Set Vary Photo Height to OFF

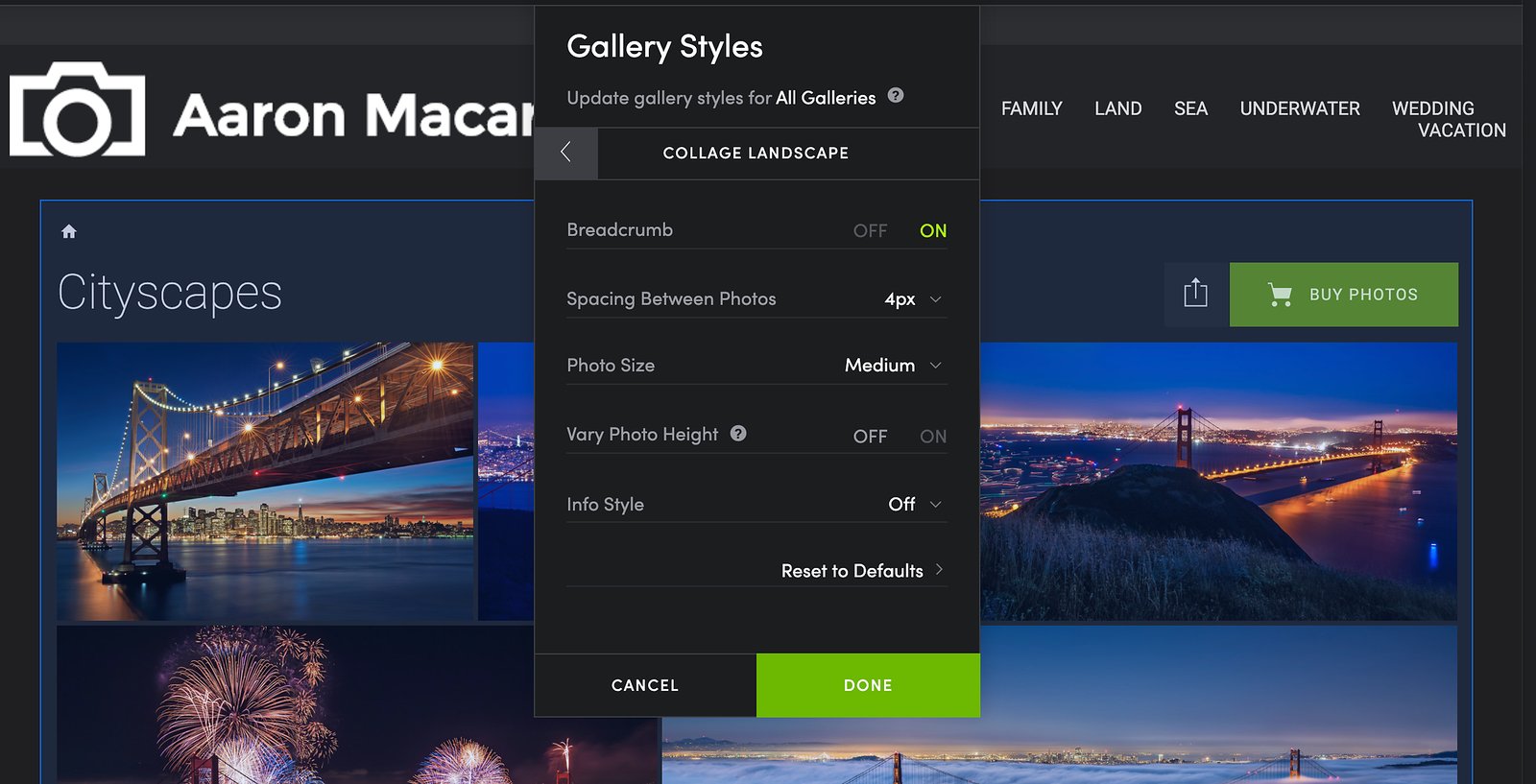[870, 437]
